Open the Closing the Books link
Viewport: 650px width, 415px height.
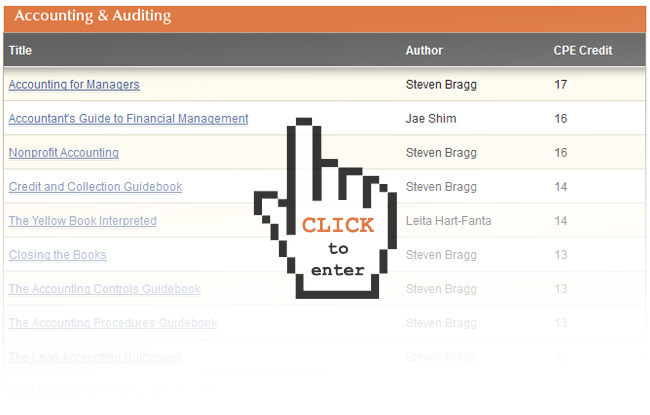pos(57,255)
